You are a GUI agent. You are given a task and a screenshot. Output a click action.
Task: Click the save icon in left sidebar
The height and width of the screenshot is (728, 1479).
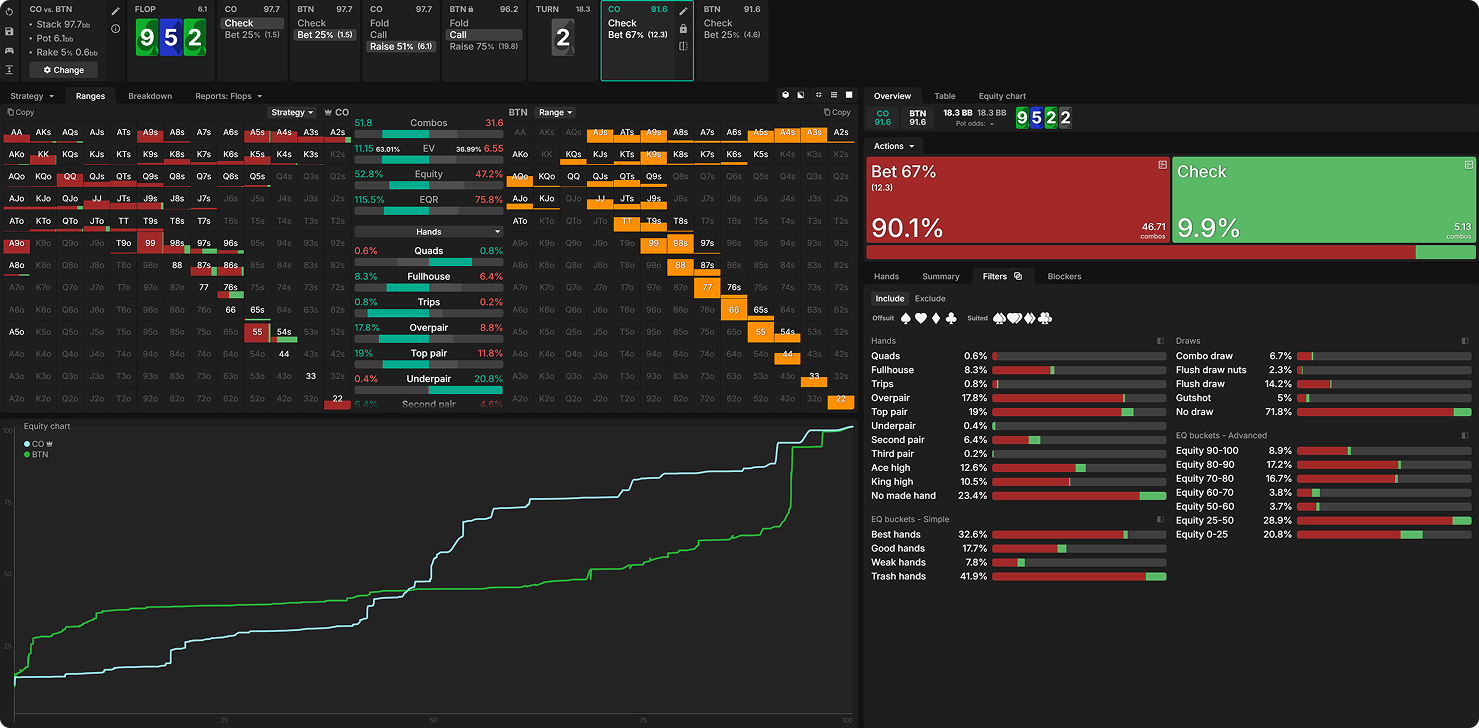tap(9, 31)
